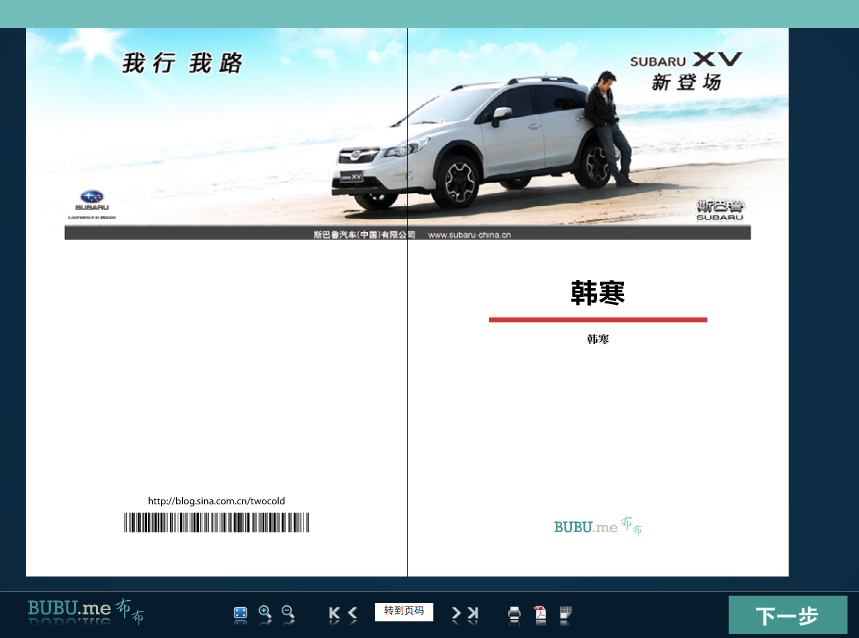Click the www.subaru-china.cn text
The width and height of the screenshot is (859, 638).
469,235
